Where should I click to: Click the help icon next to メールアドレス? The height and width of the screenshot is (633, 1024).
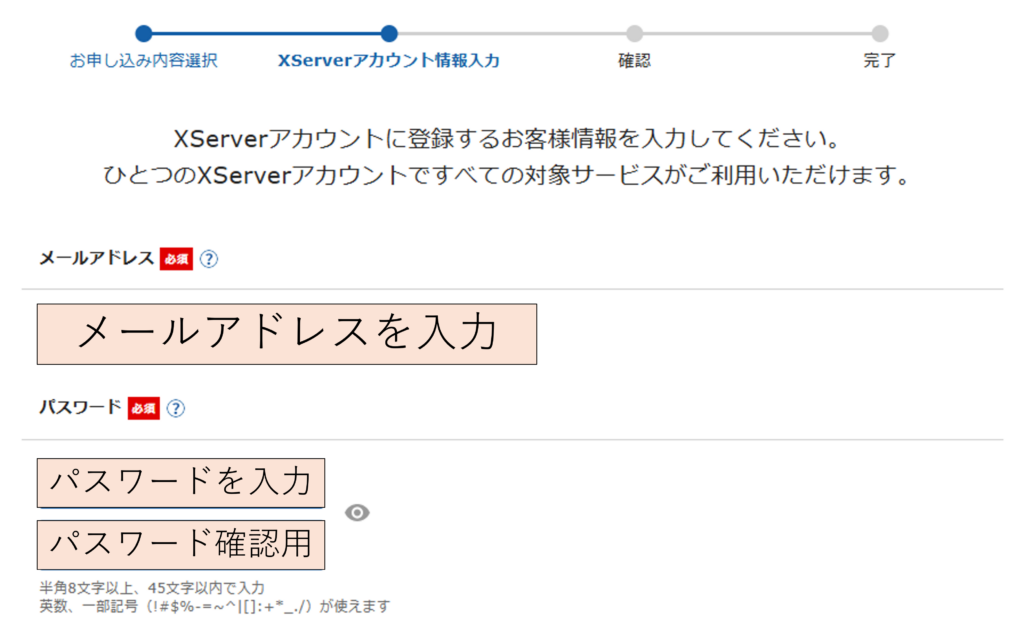click(208, 259)
